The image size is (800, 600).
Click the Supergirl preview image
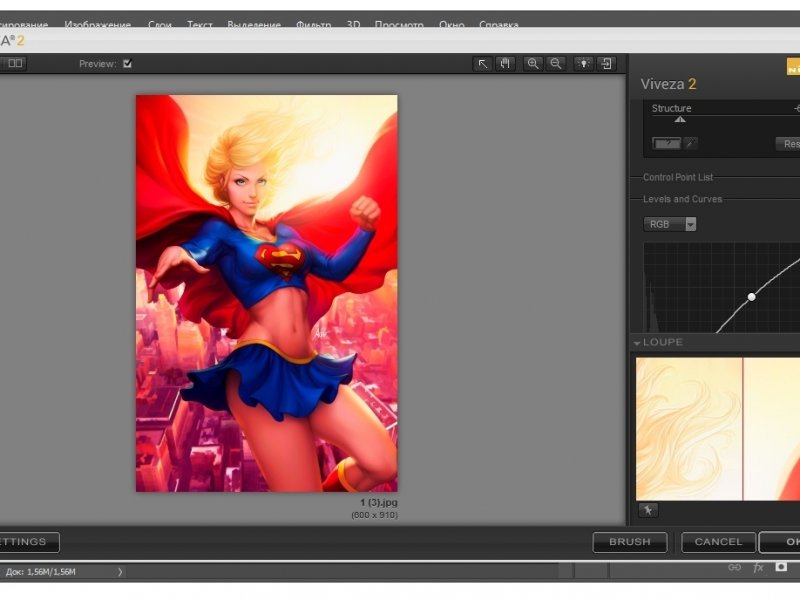pos(266,293)
